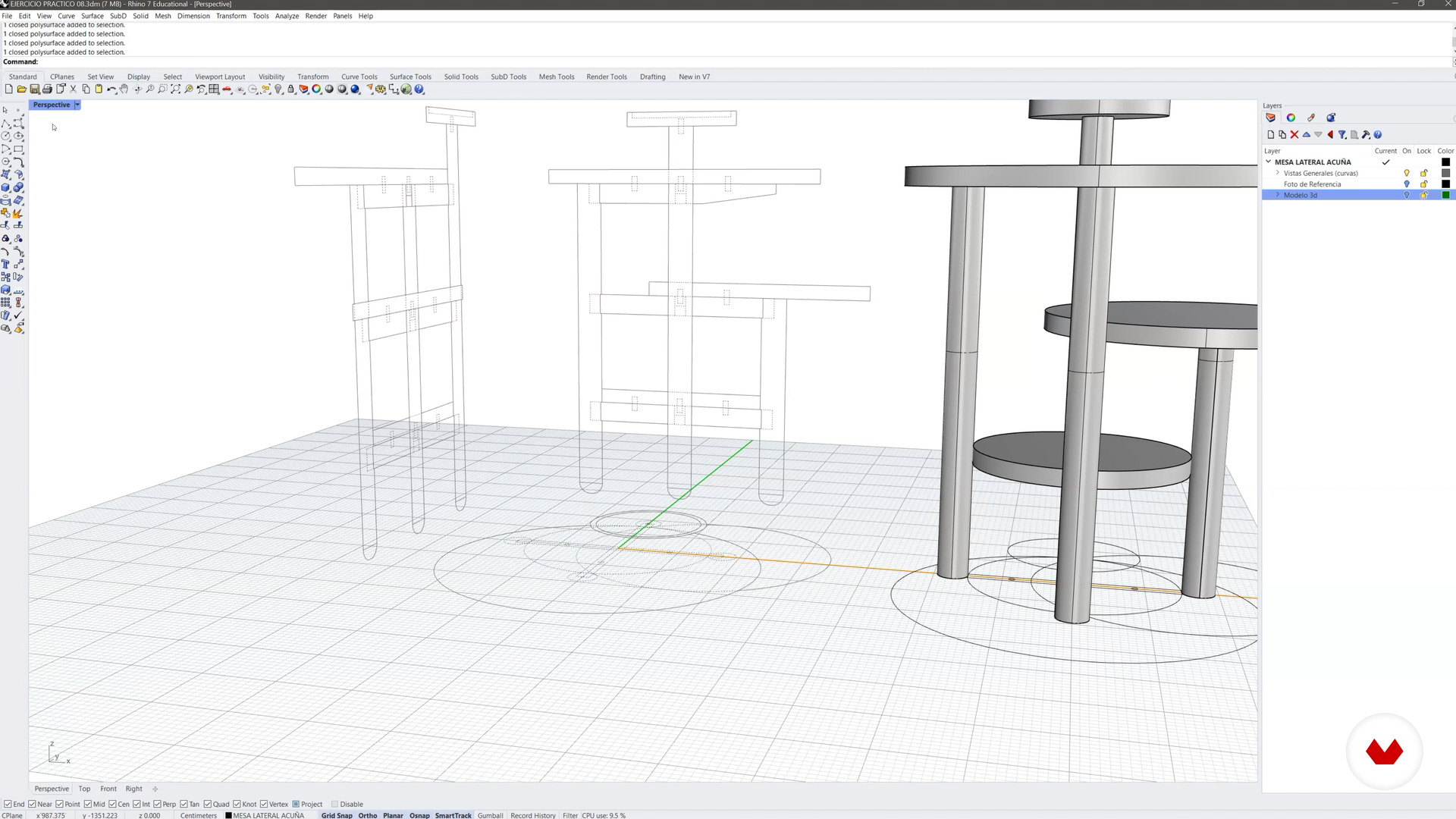Expand the Modelo 3d layer
1456x819 pixels.
tap(1278, 195)
